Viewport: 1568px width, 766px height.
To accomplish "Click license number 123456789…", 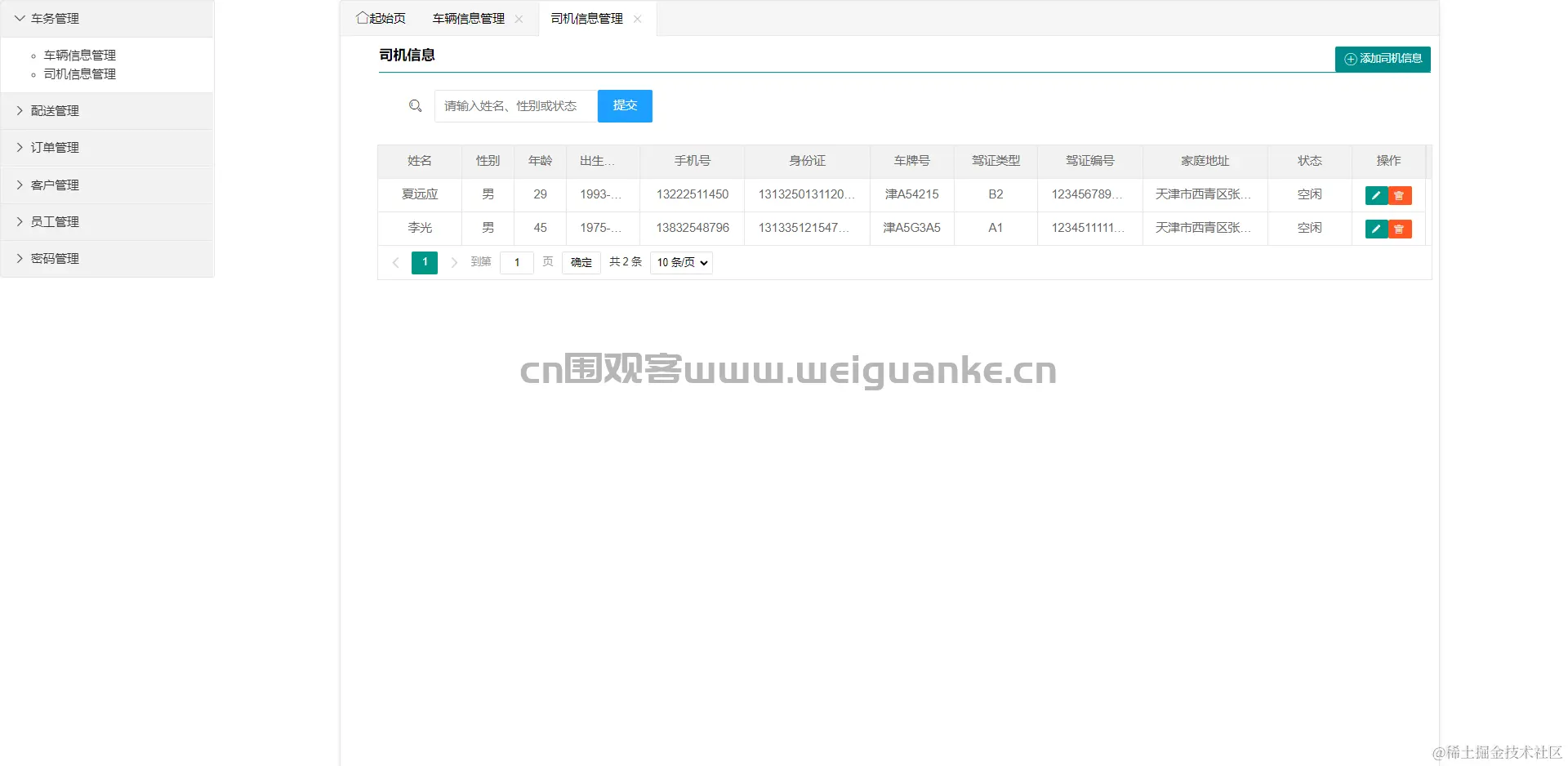I will (1090, 194).
